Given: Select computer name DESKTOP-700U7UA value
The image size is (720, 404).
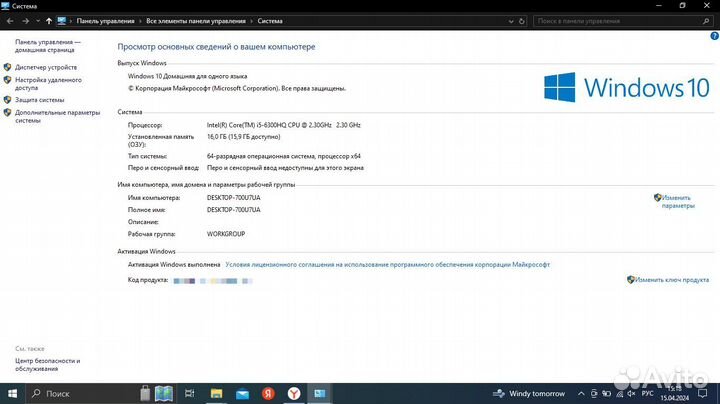Looking at the screenshot, I should [233, 197].
